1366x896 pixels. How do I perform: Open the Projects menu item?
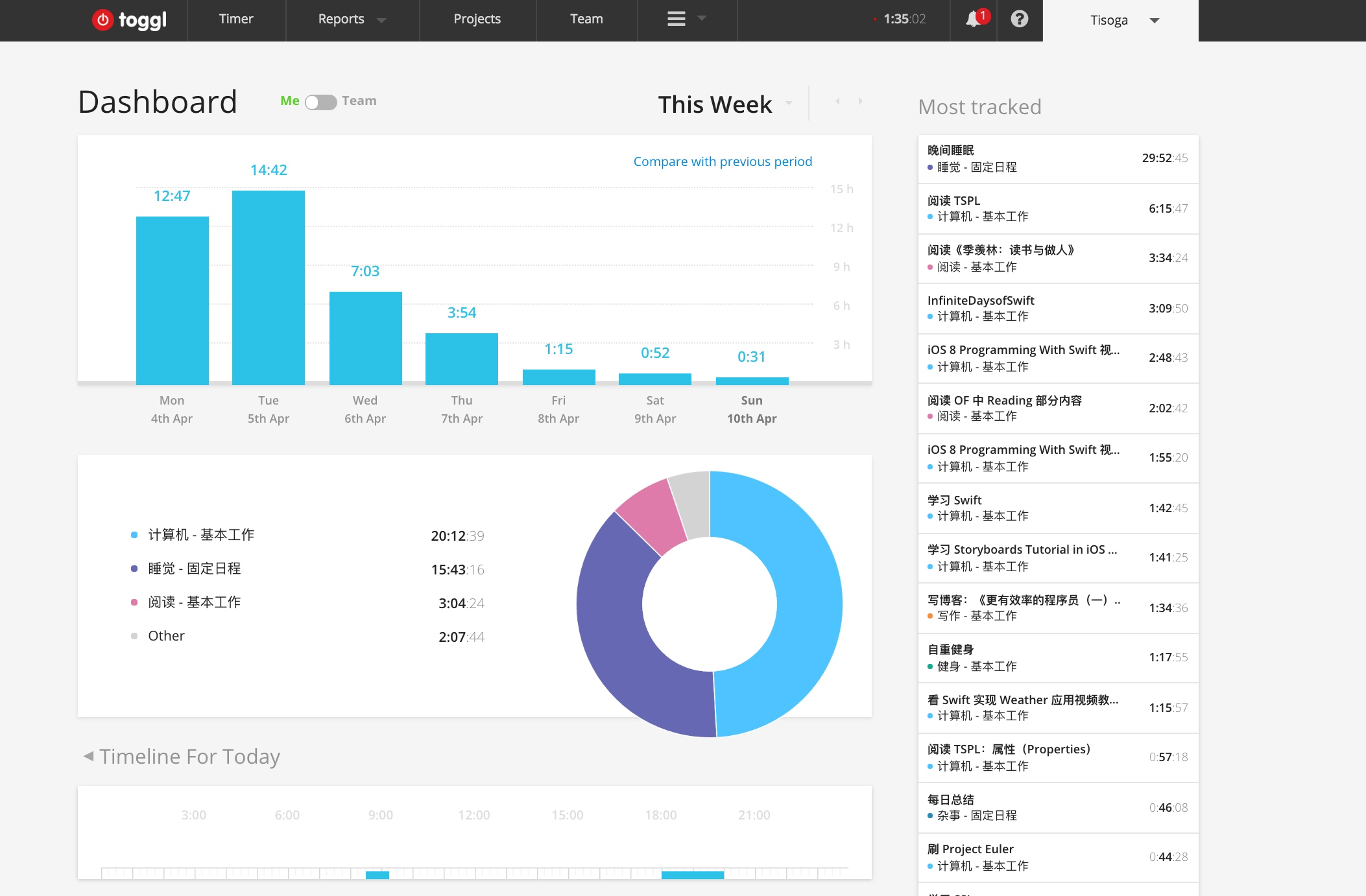[477, 19]
